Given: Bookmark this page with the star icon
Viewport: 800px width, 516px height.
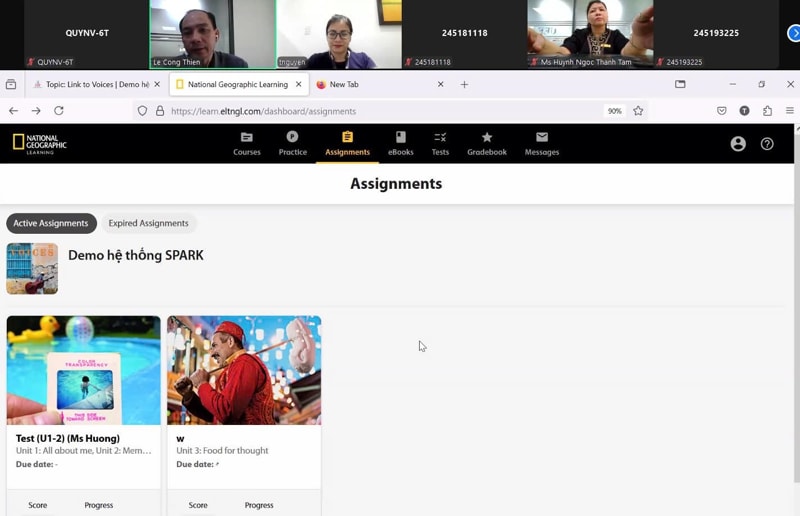Looking at the screenshot, I should 638,111.
